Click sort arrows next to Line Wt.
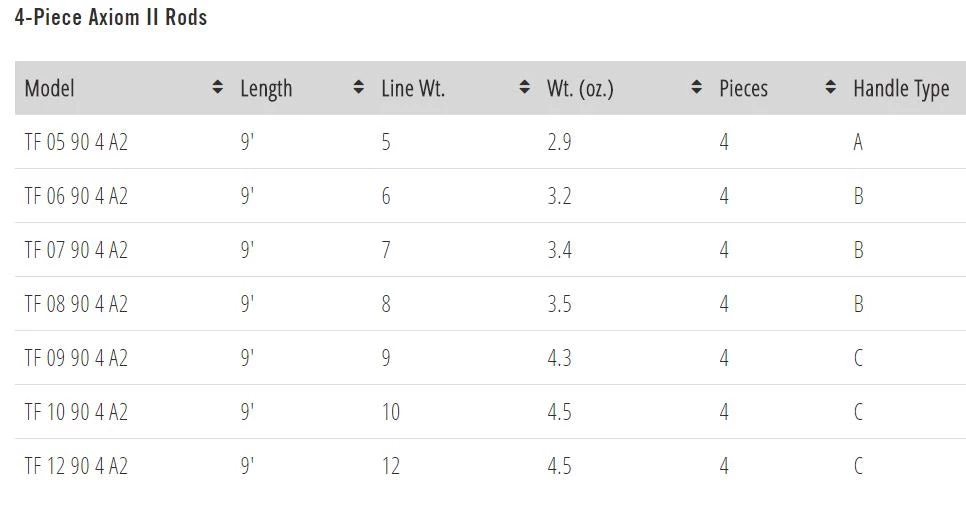The height and width of the screenshot is (515, 966). click(x=524, y=88)
